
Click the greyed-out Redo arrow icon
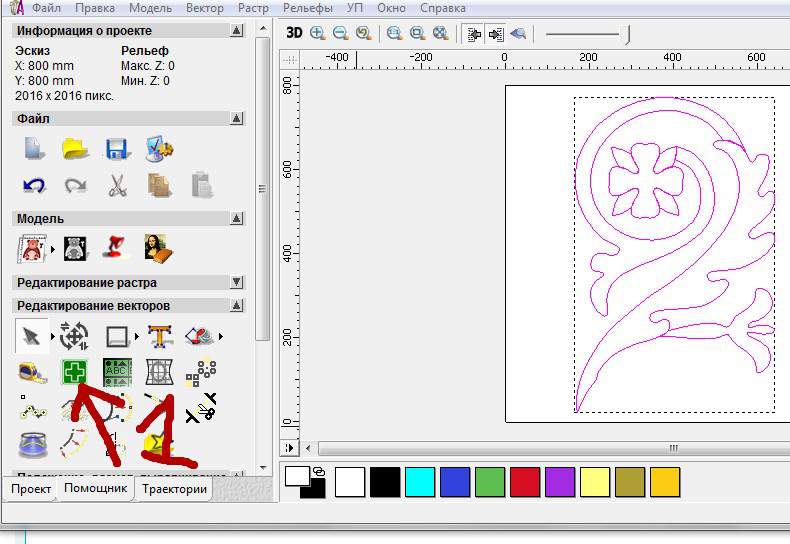tap(76, 186)
